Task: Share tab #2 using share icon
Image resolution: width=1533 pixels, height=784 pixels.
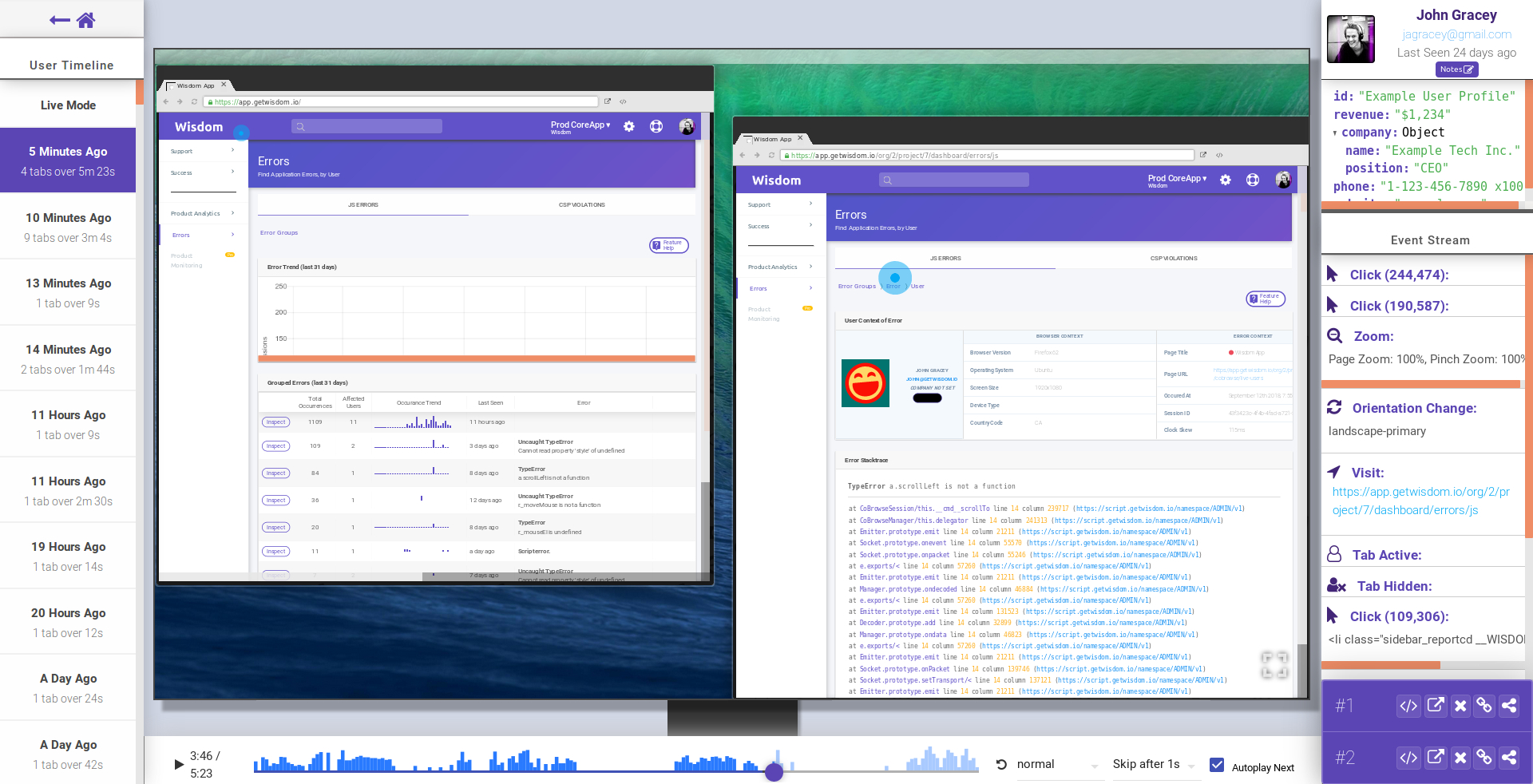Action: tap(1509, 758)
